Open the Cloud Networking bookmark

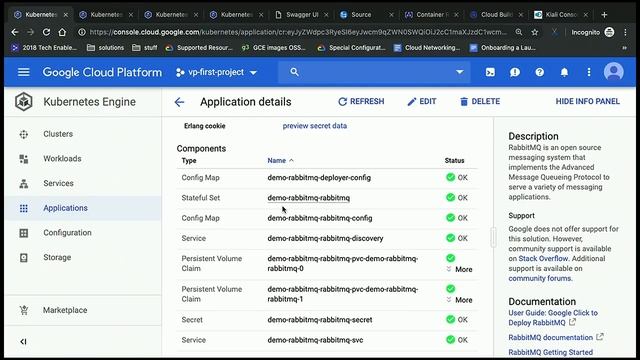point(427,48)
